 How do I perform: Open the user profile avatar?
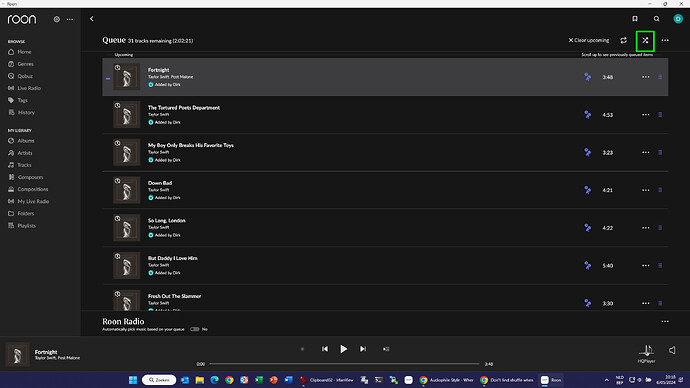(678, 19)
